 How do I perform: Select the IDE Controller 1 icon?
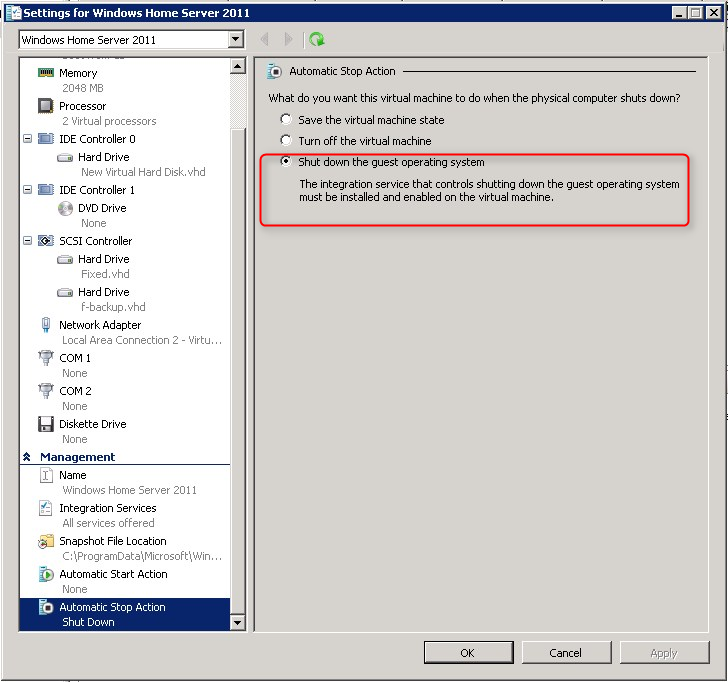coord(46,190)
